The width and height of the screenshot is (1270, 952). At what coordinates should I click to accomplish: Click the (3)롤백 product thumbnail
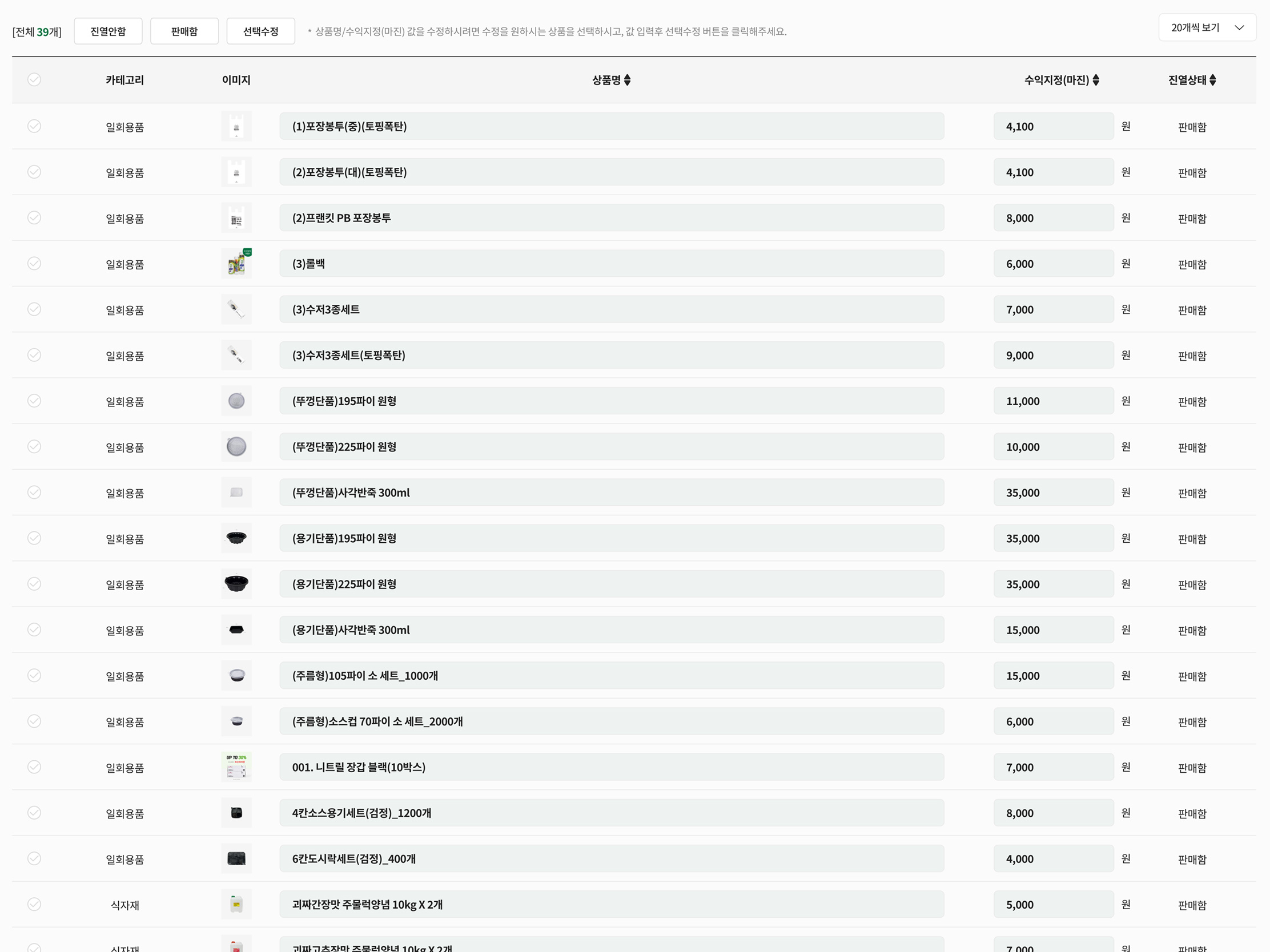point(236,263)
